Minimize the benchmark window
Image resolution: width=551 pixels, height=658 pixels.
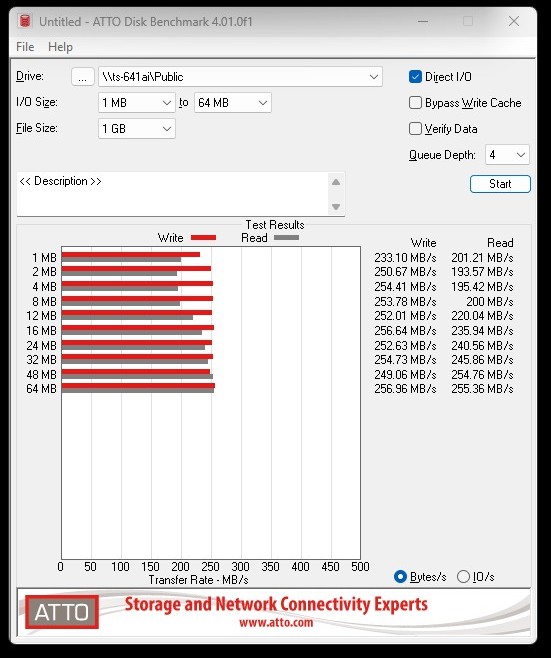[423, 21]
